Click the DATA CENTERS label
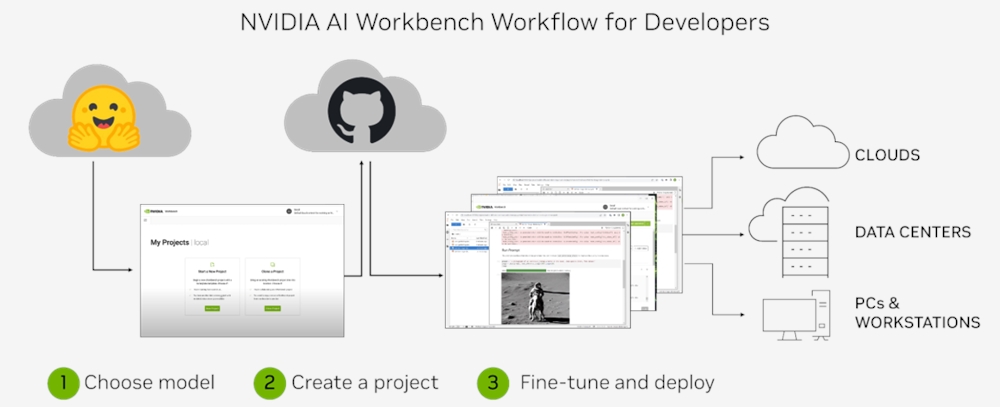 (x=913, y=232)
